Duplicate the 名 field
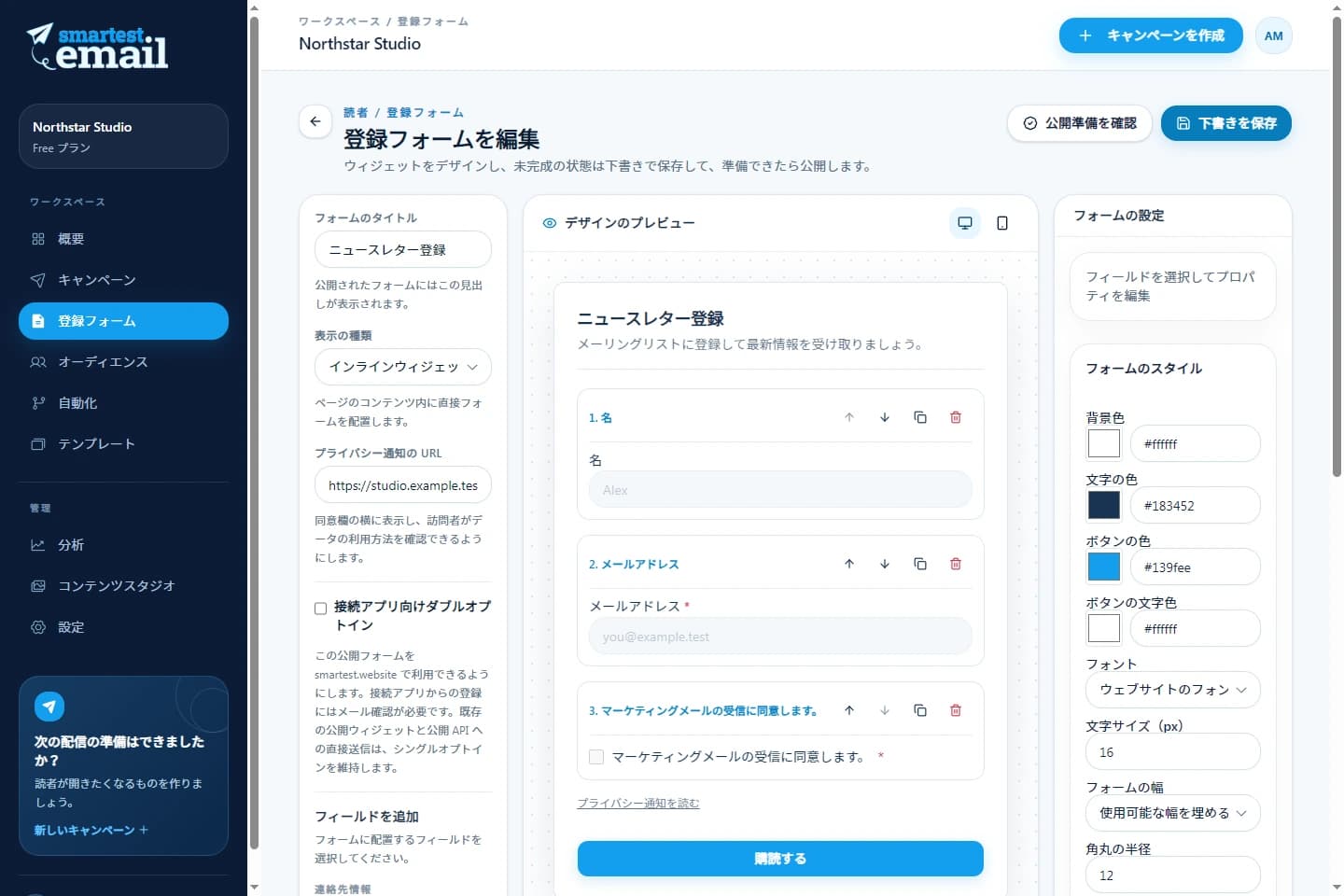 click(x=920, y=417)
